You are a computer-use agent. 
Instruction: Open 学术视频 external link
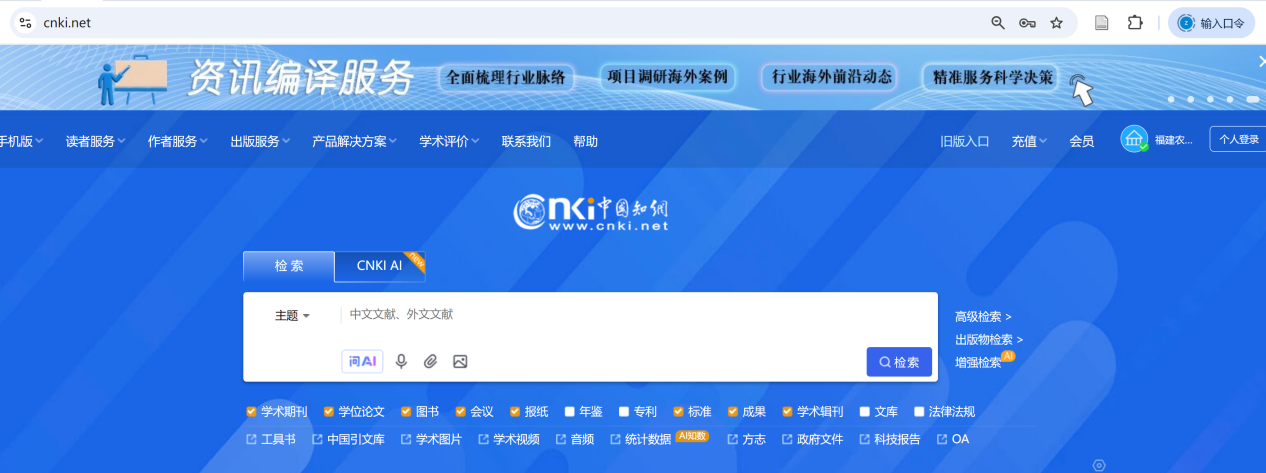click(509, 439)
